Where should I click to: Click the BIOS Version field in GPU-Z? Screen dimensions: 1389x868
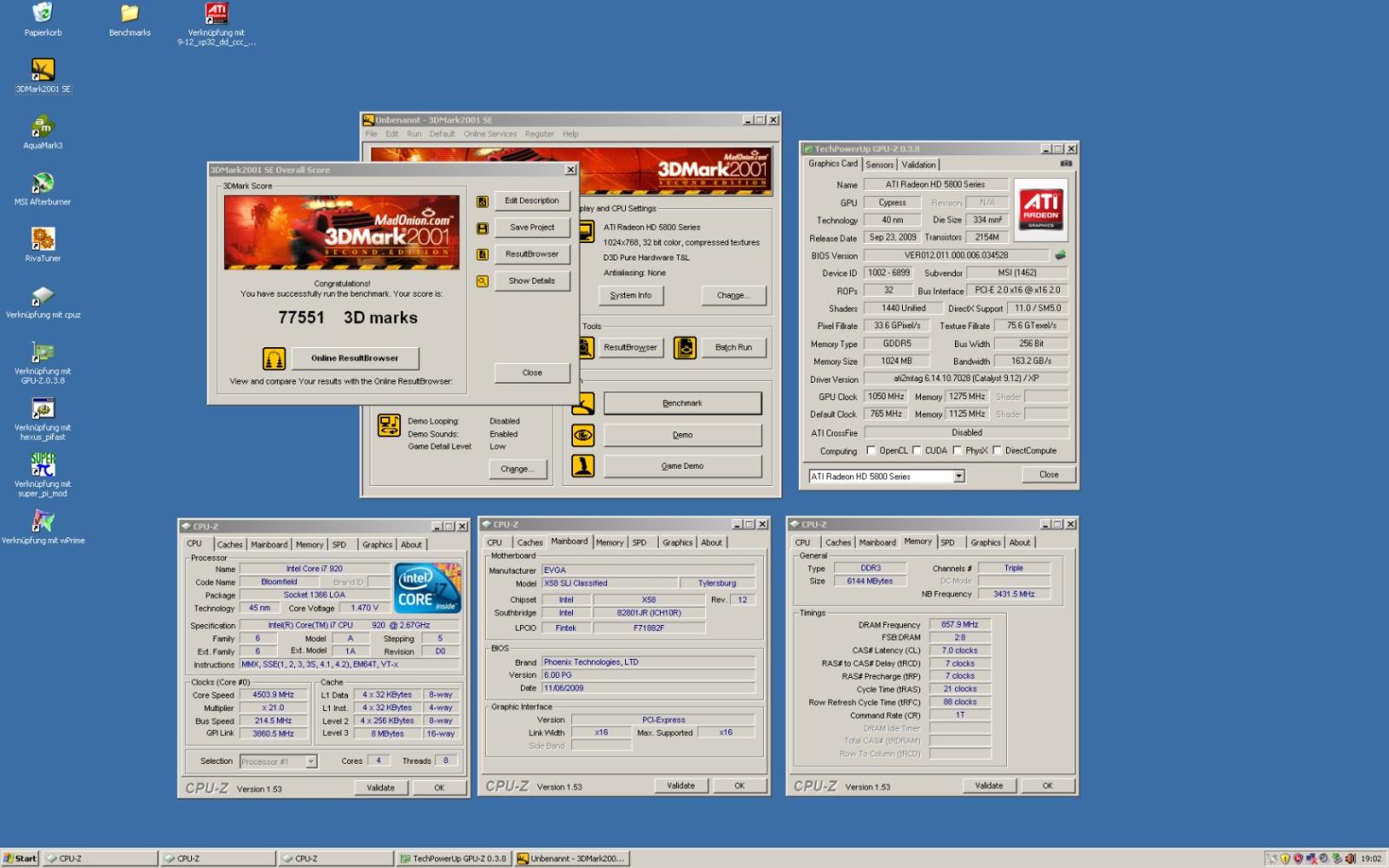[x=957, y=255]
